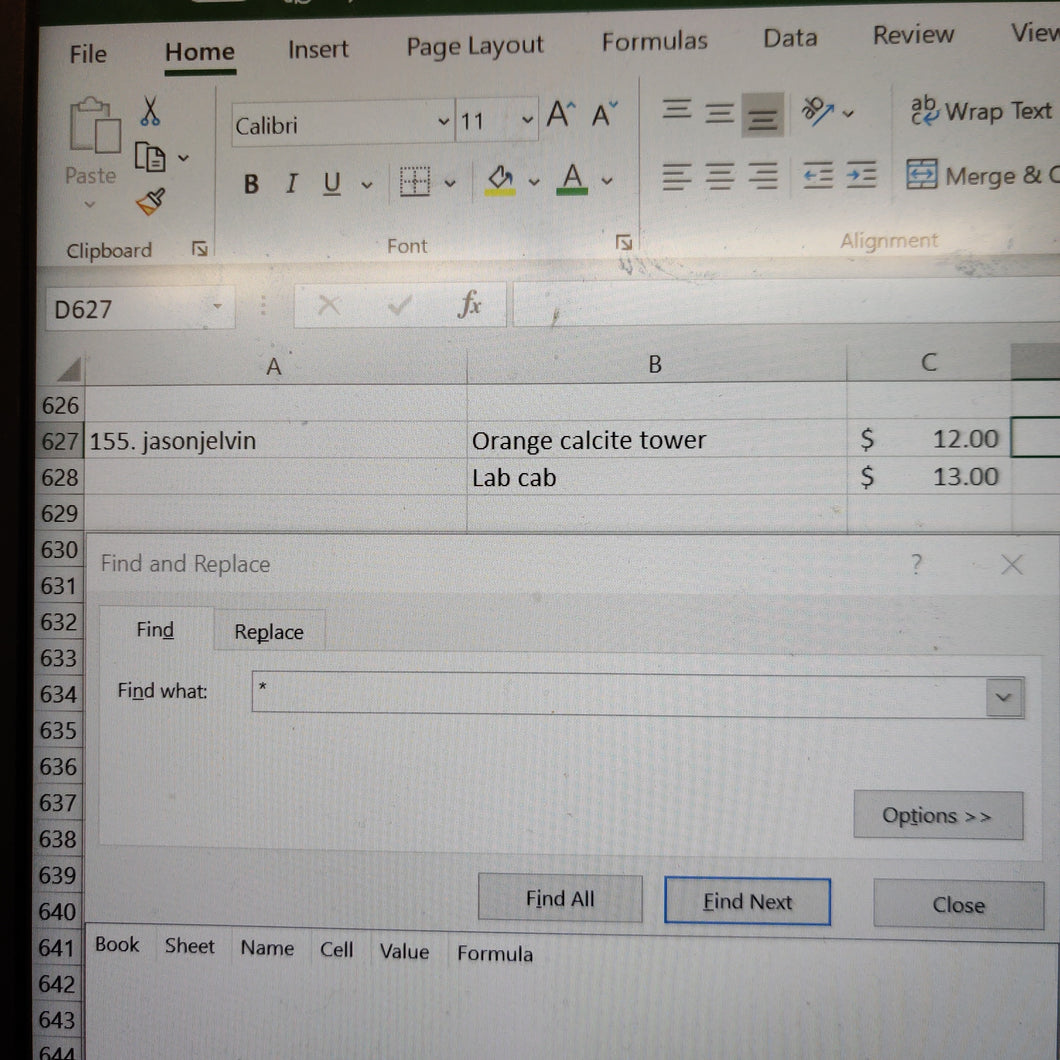This screenshot has height=1060, width=1060.
Task: Select column B header
Action: 656,365
